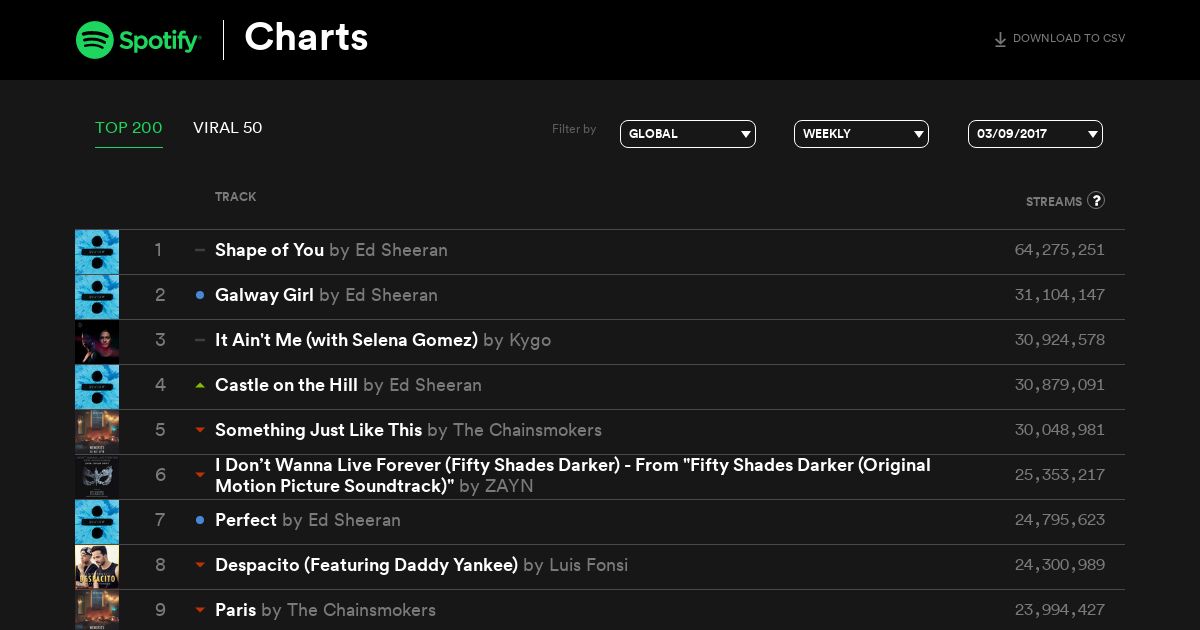Click the Kygo It Ain't Me cover thumbnail
Image resolution: width=1200 pixels, height=630 pixels.
point(97,342)
